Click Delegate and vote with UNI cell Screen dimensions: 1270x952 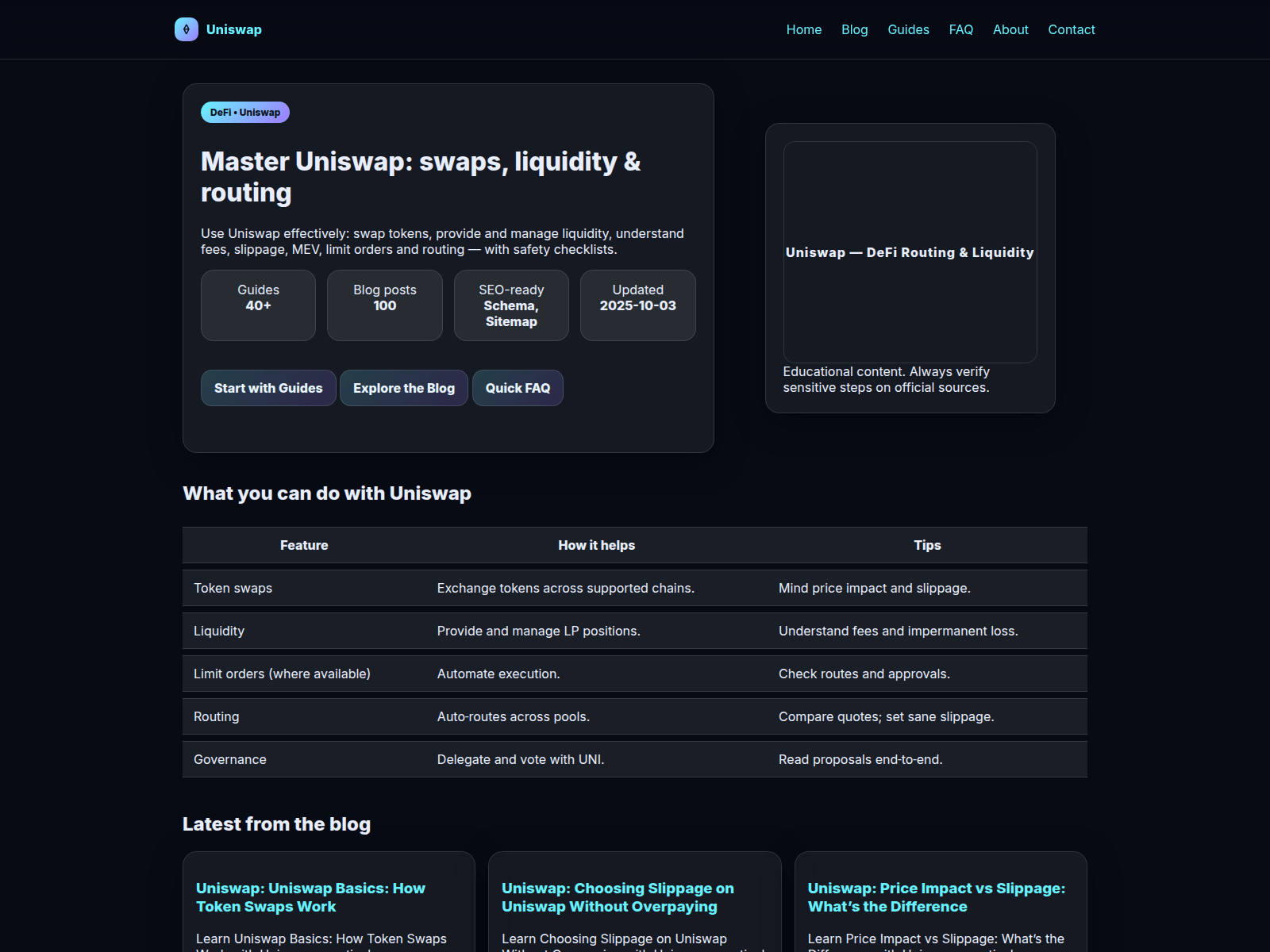(597, 759)
